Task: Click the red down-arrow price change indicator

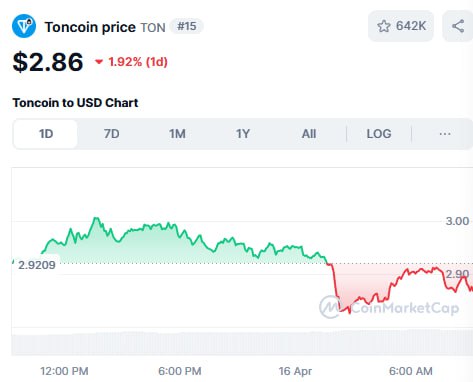Action: point(99,62)
